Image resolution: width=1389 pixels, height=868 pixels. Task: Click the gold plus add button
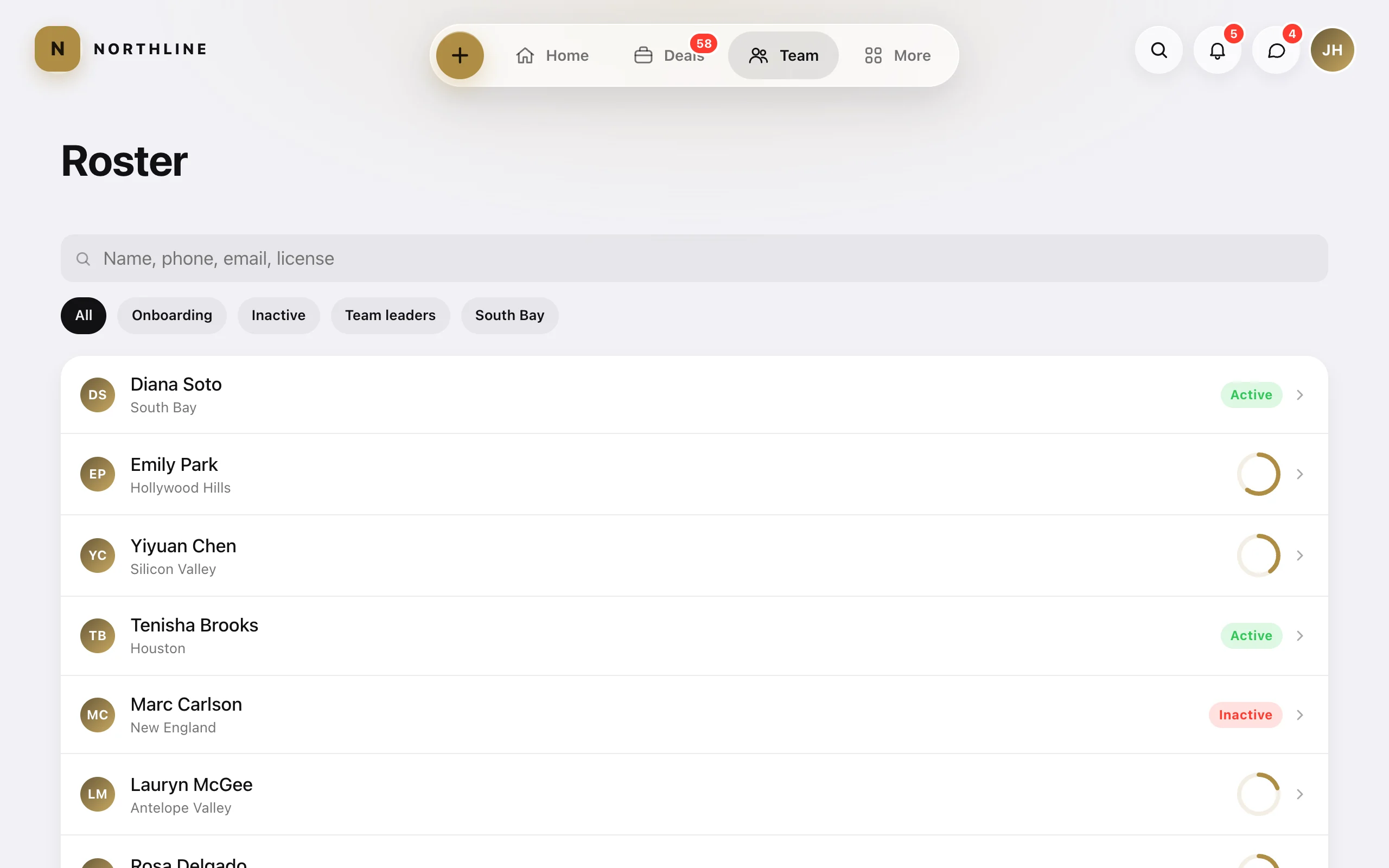click(460, 55)
